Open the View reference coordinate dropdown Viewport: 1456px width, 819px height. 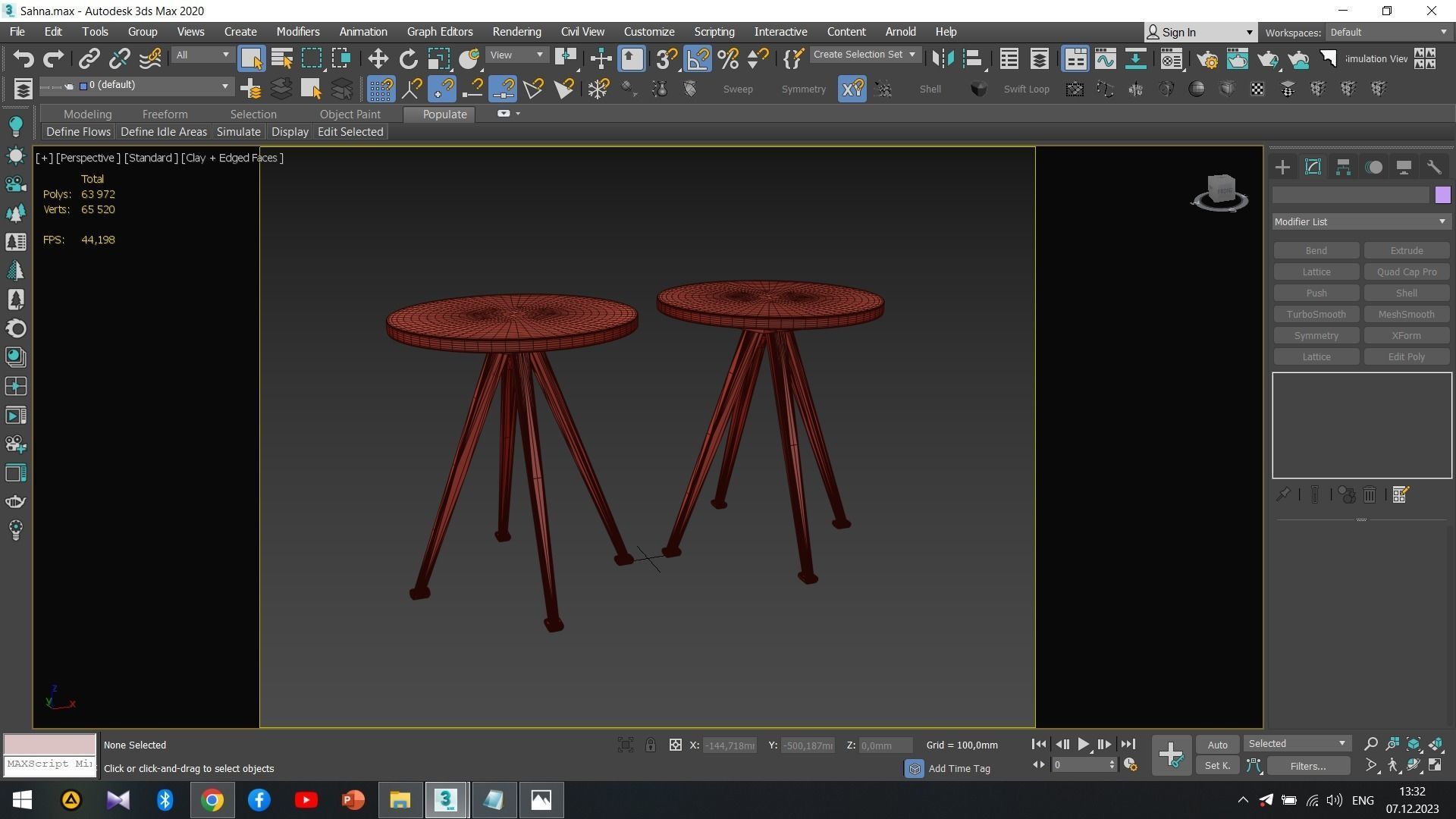coord(517,55)
